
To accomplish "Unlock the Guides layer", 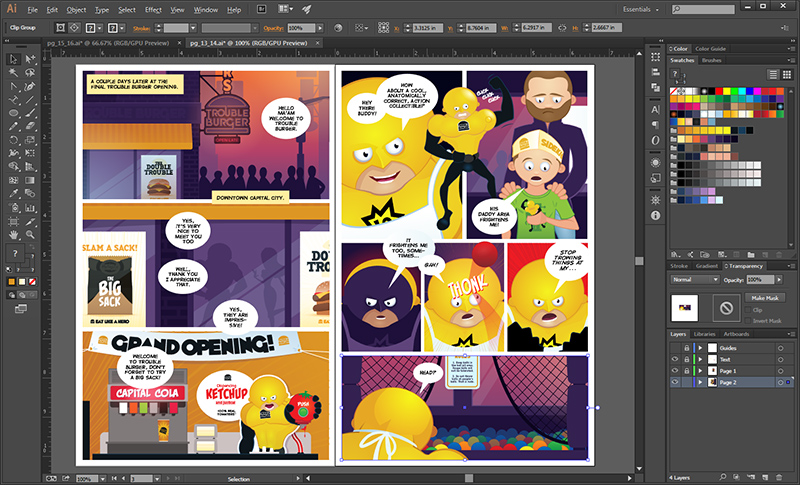I will point(686,346).
